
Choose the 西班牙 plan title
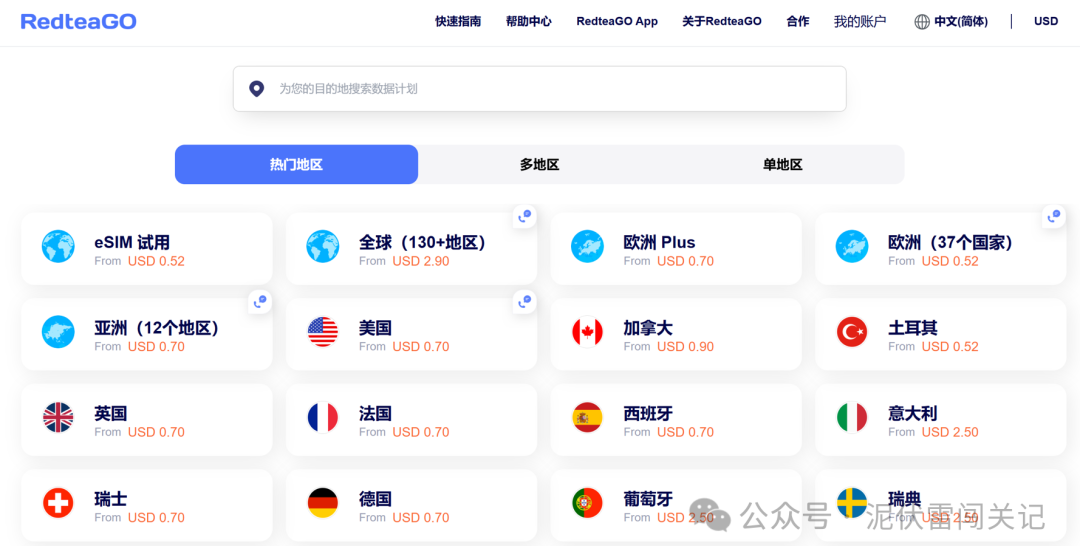coord(648,413)
